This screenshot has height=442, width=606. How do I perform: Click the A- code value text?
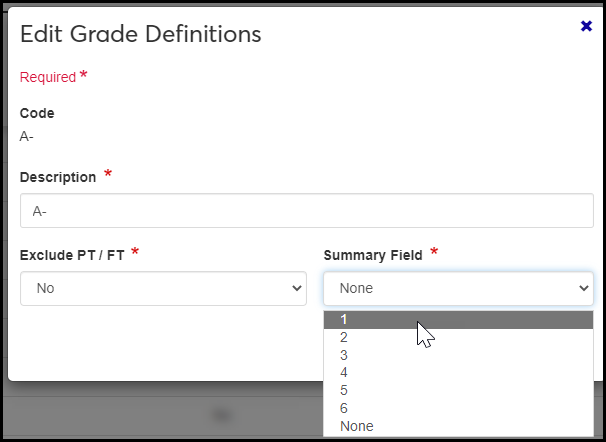27,136
